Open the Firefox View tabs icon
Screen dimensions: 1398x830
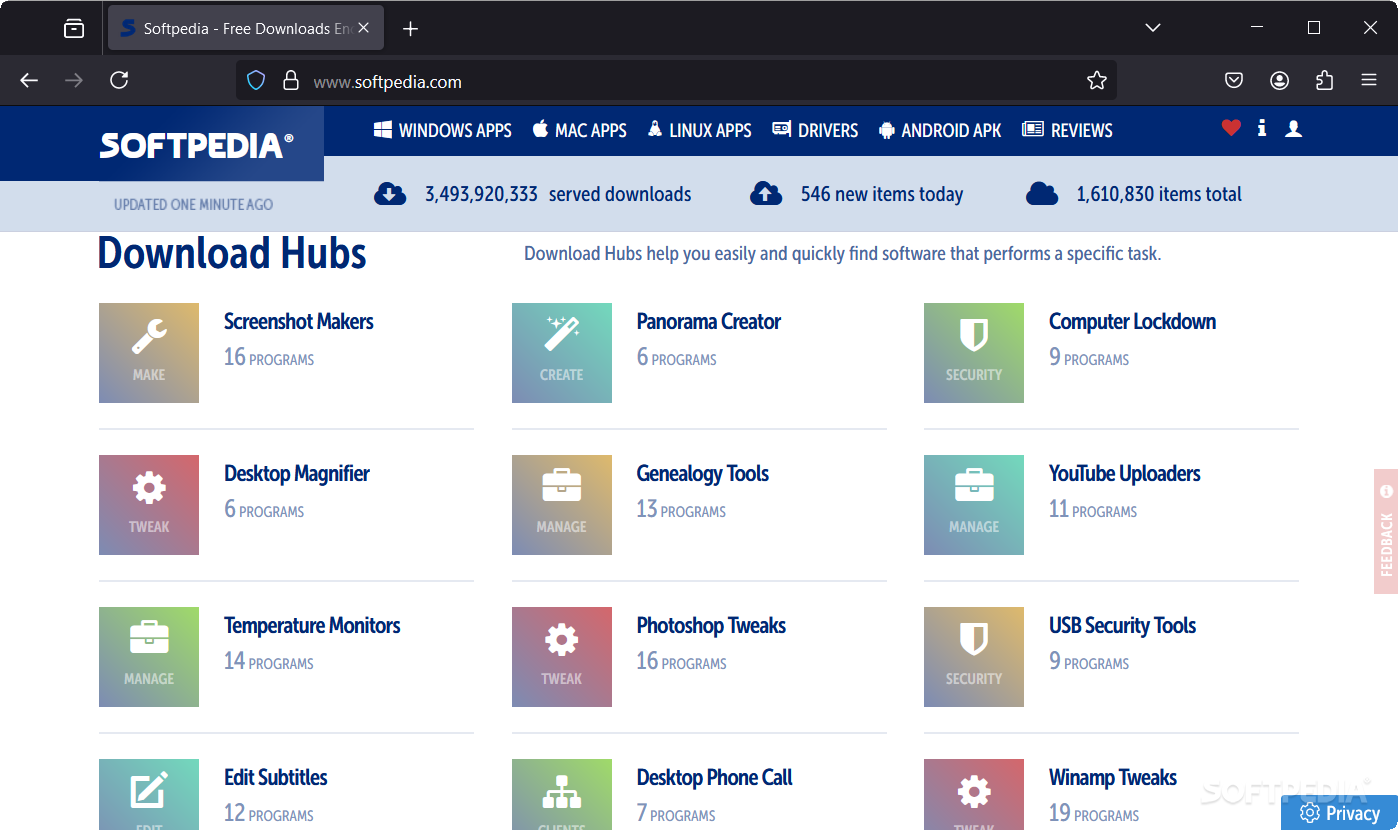click(x=74, y=29)
